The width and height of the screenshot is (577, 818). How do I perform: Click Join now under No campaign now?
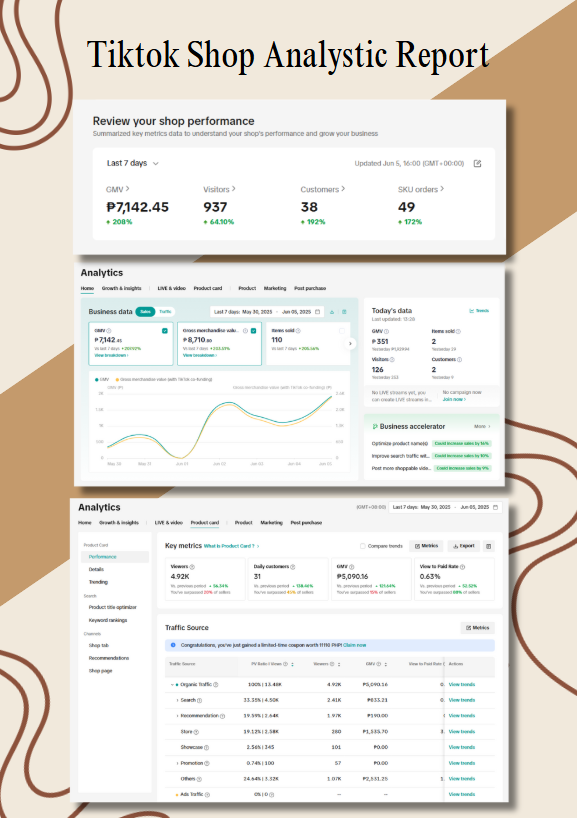[x=454, y=399]
